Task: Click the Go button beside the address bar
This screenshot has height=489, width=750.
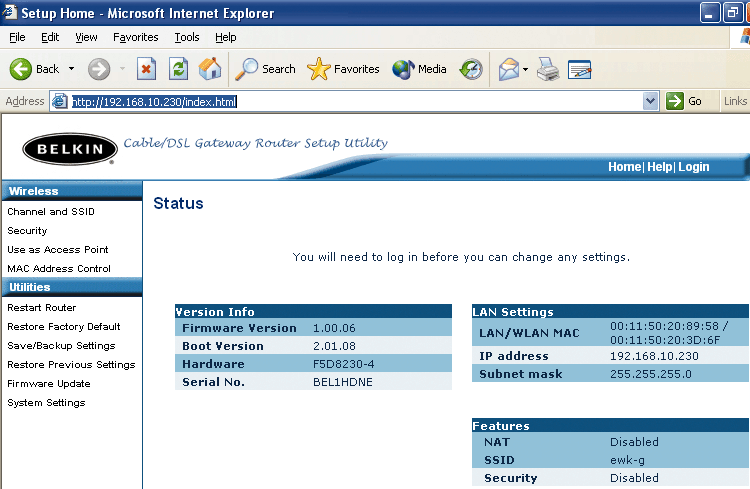Action: (686, 101)
